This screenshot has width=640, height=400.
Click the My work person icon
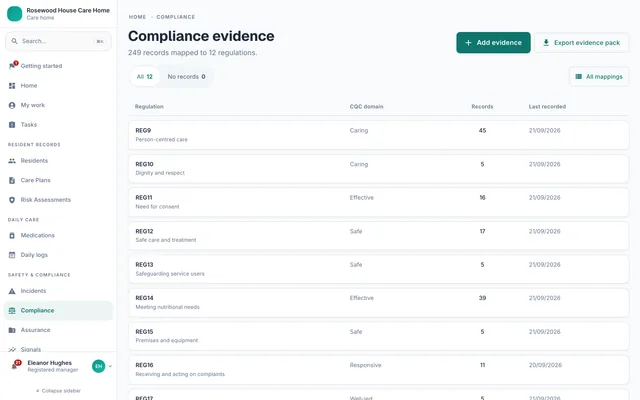tap(12, 105)
